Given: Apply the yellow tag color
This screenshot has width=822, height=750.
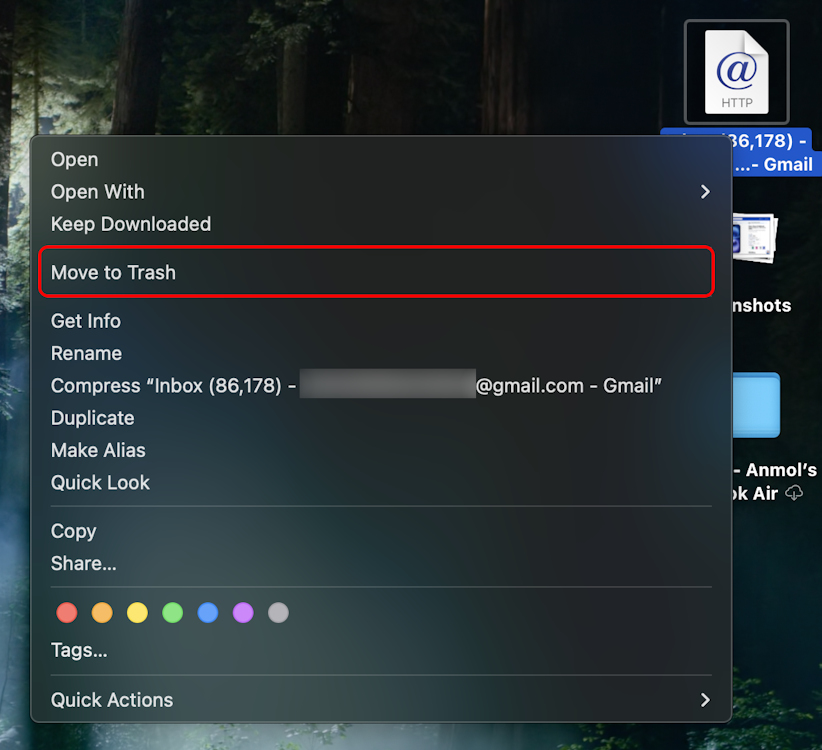Looking at the screenshot, I should click(x=137, y=613).
